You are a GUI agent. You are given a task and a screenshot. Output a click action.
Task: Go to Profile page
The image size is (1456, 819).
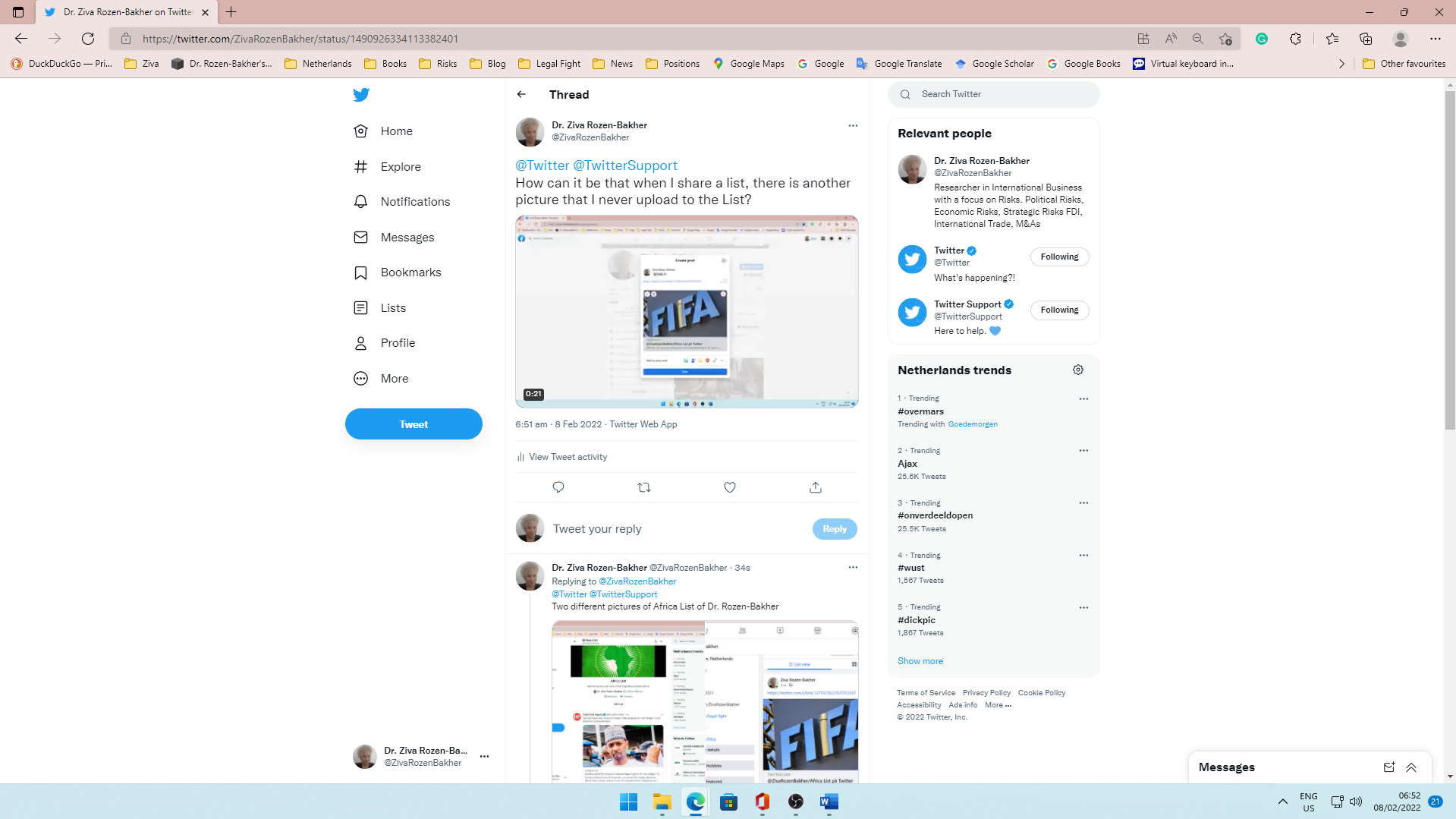384,343
